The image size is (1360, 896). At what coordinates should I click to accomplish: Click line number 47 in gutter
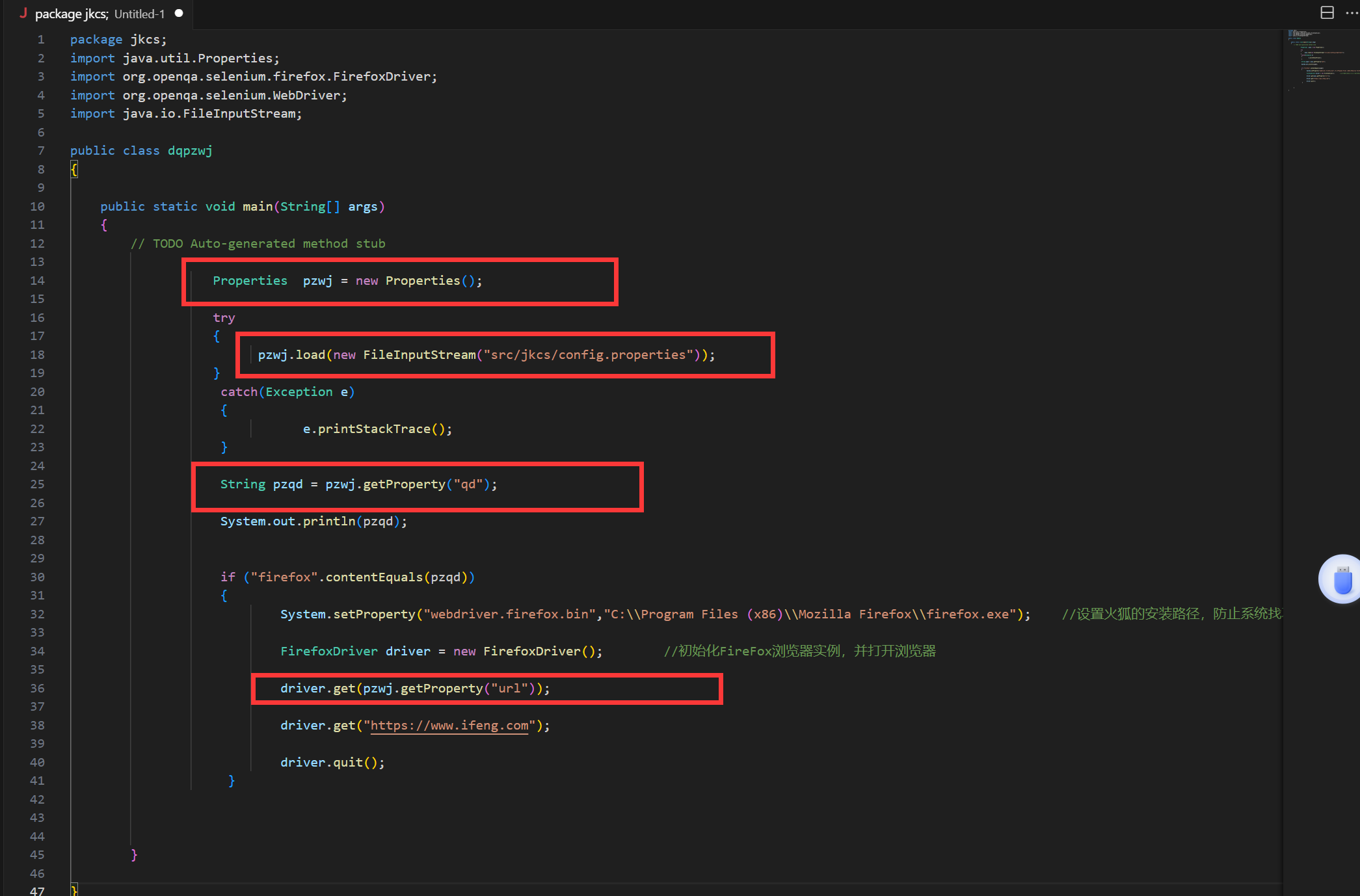37,891
